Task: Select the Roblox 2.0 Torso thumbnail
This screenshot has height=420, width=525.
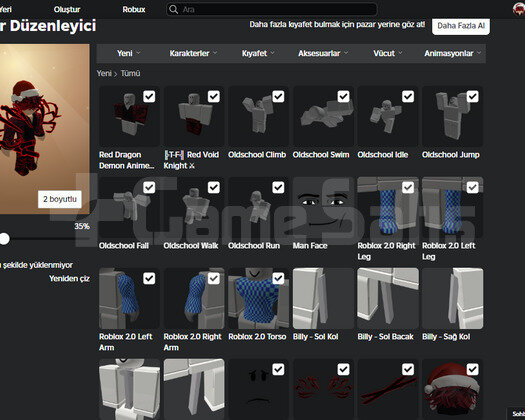Action: point(258,298)
